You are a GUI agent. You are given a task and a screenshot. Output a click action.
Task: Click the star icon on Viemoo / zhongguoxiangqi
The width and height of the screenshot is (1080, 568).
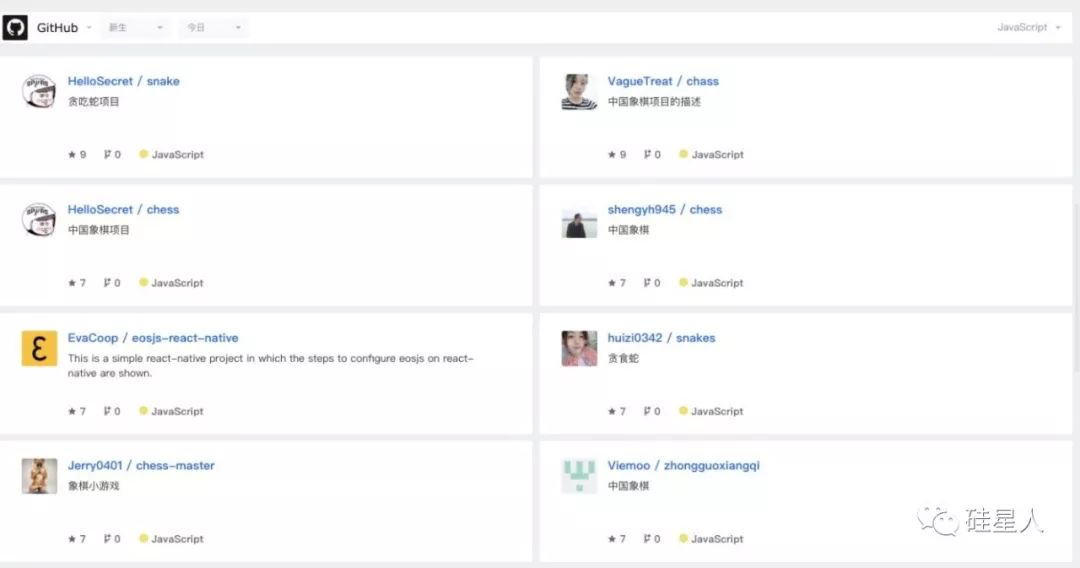pyautogui.click(x=612, y=538)
